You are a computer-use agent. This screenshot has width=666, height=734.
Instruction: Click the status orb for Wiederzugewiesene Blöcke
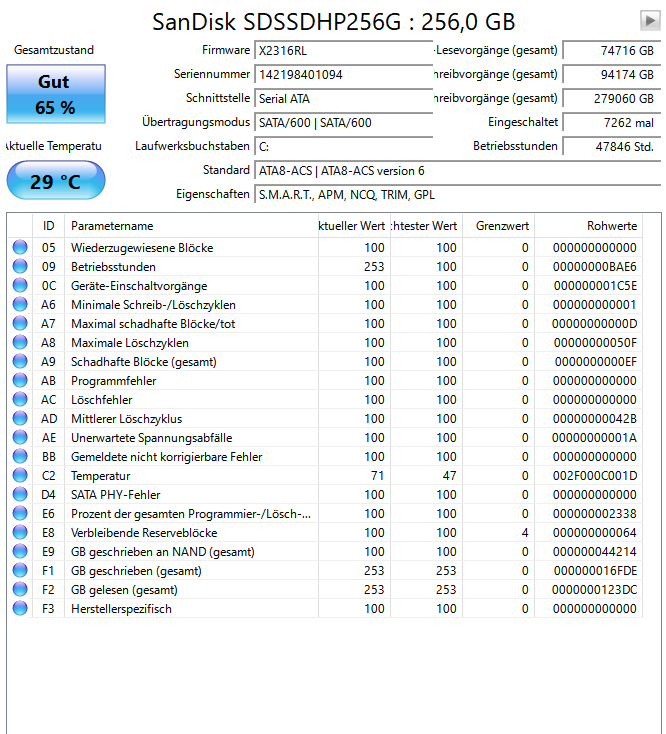pyautogui.click(x=20, y=247)
